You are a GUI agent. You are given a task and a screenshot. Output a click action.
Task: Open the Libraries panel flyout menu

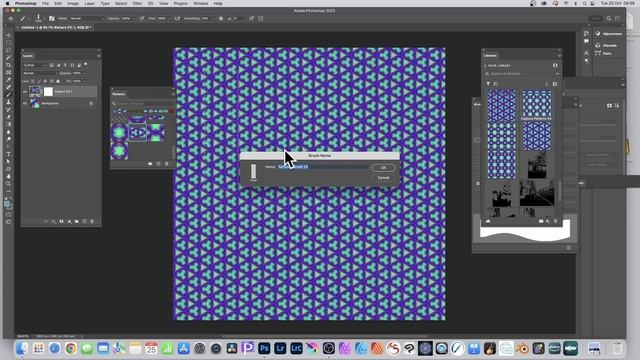559,56
